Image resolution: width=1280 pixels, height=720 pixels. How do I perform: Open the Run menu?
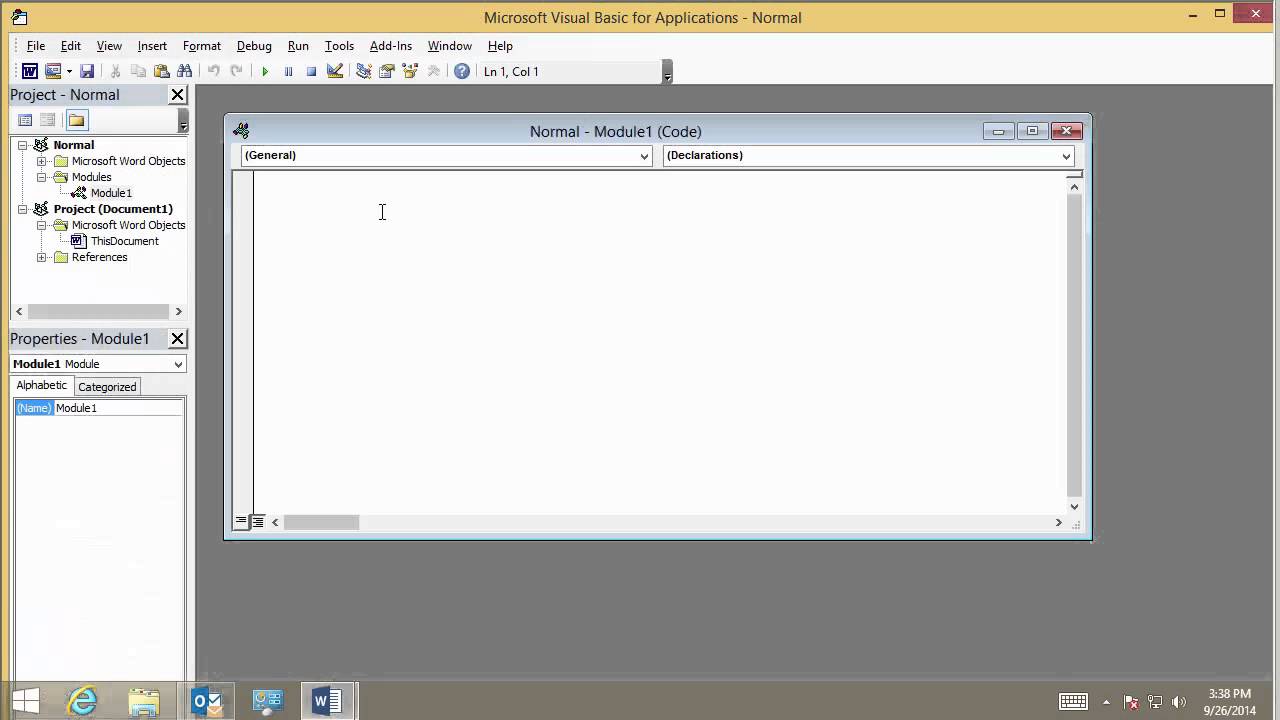298,46
